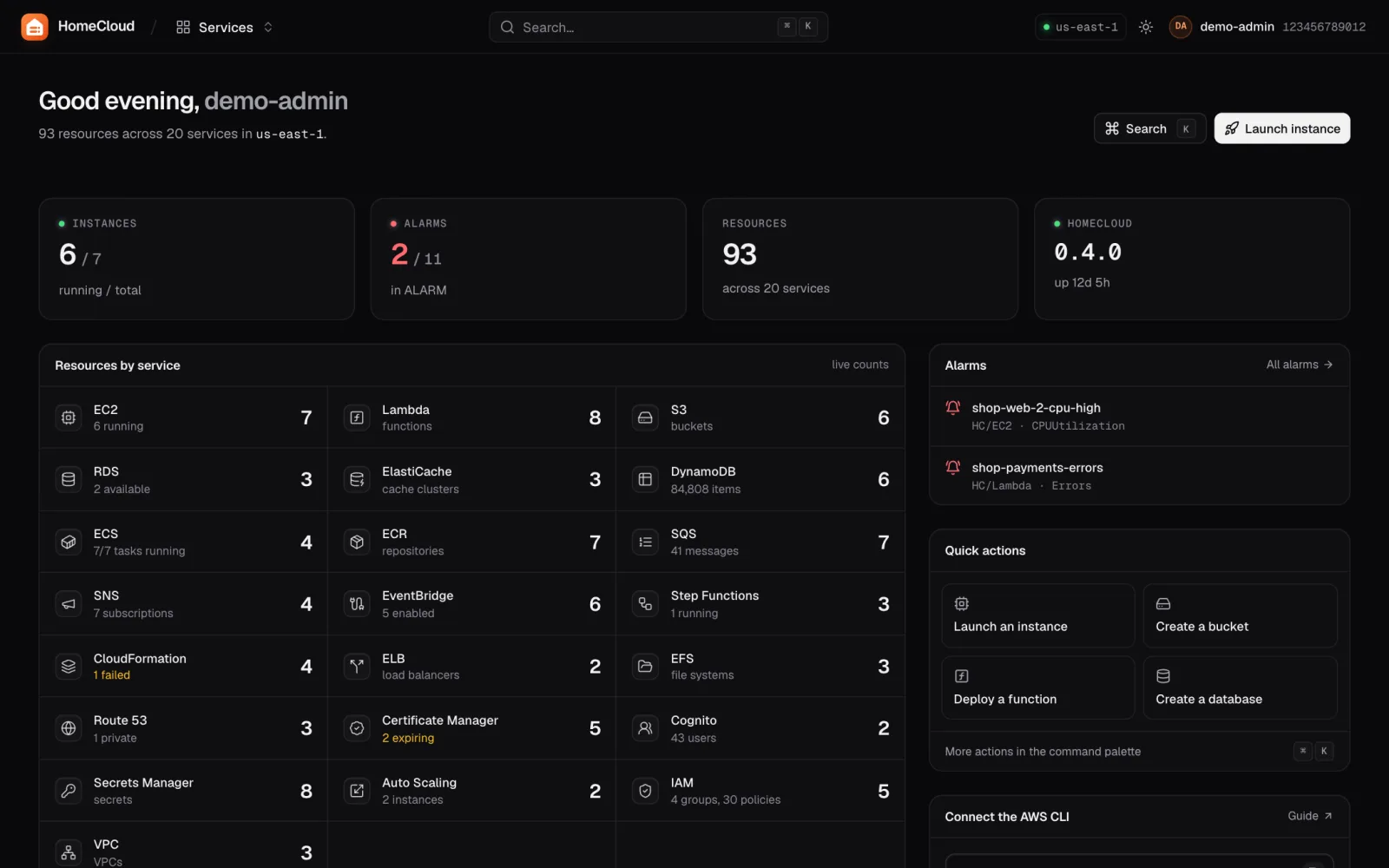Click the SQS queue icon

coord(645,542)
